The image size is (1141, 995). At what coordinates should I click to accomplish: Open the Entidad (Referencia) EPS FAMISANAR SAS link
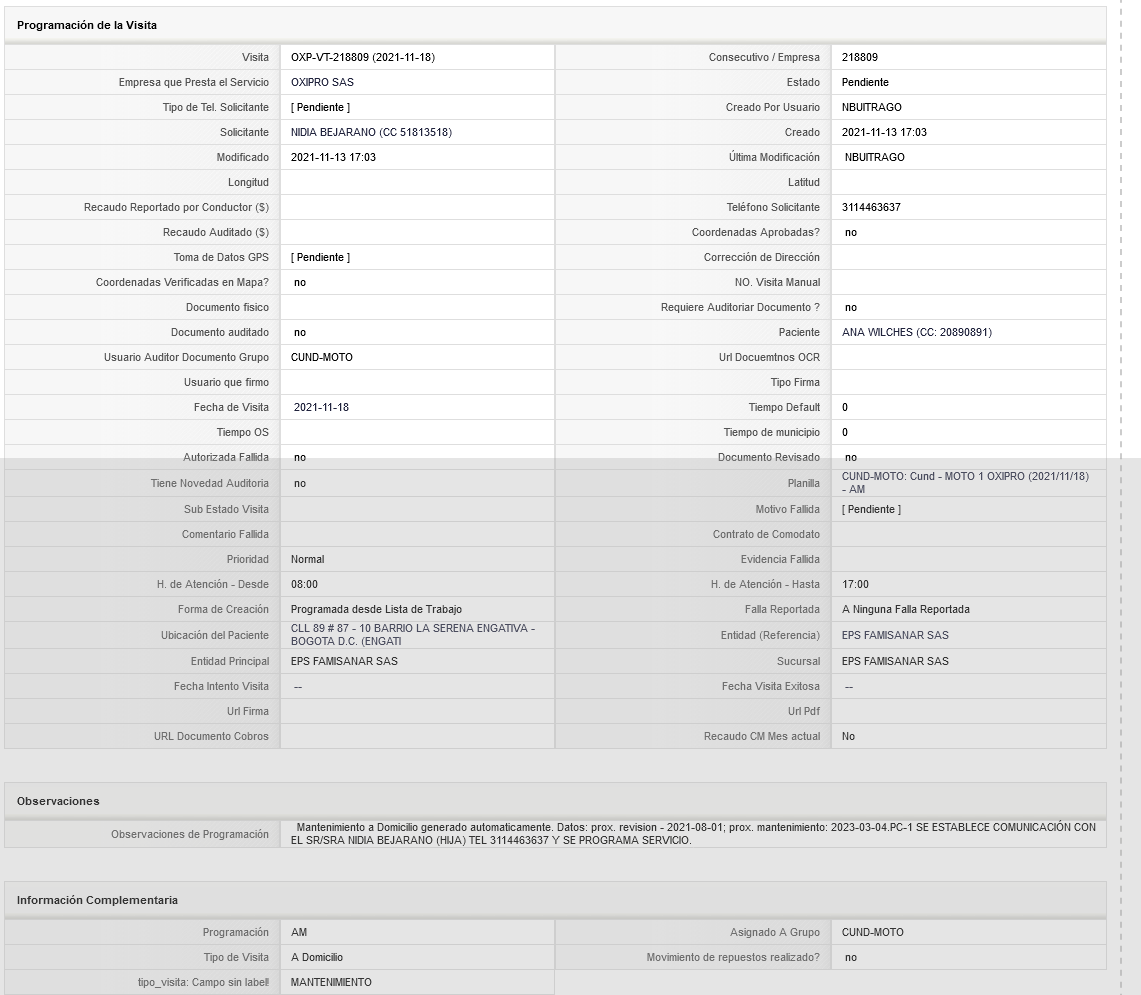pos(895,635)
